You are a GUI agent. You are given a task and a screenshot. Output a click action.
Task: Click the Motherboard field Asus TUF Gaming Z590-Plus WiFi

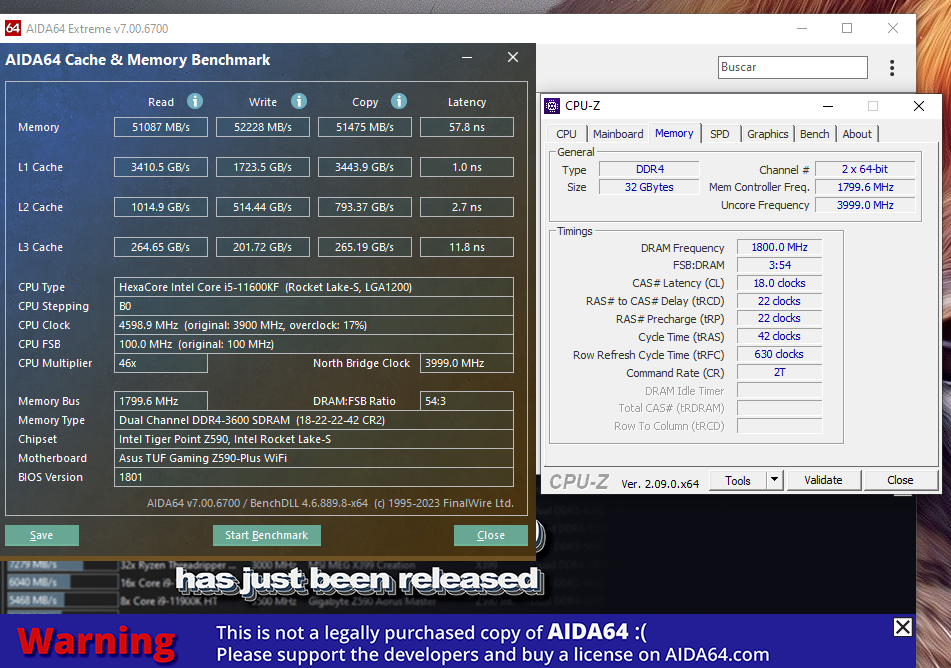(x=314, y=458)
